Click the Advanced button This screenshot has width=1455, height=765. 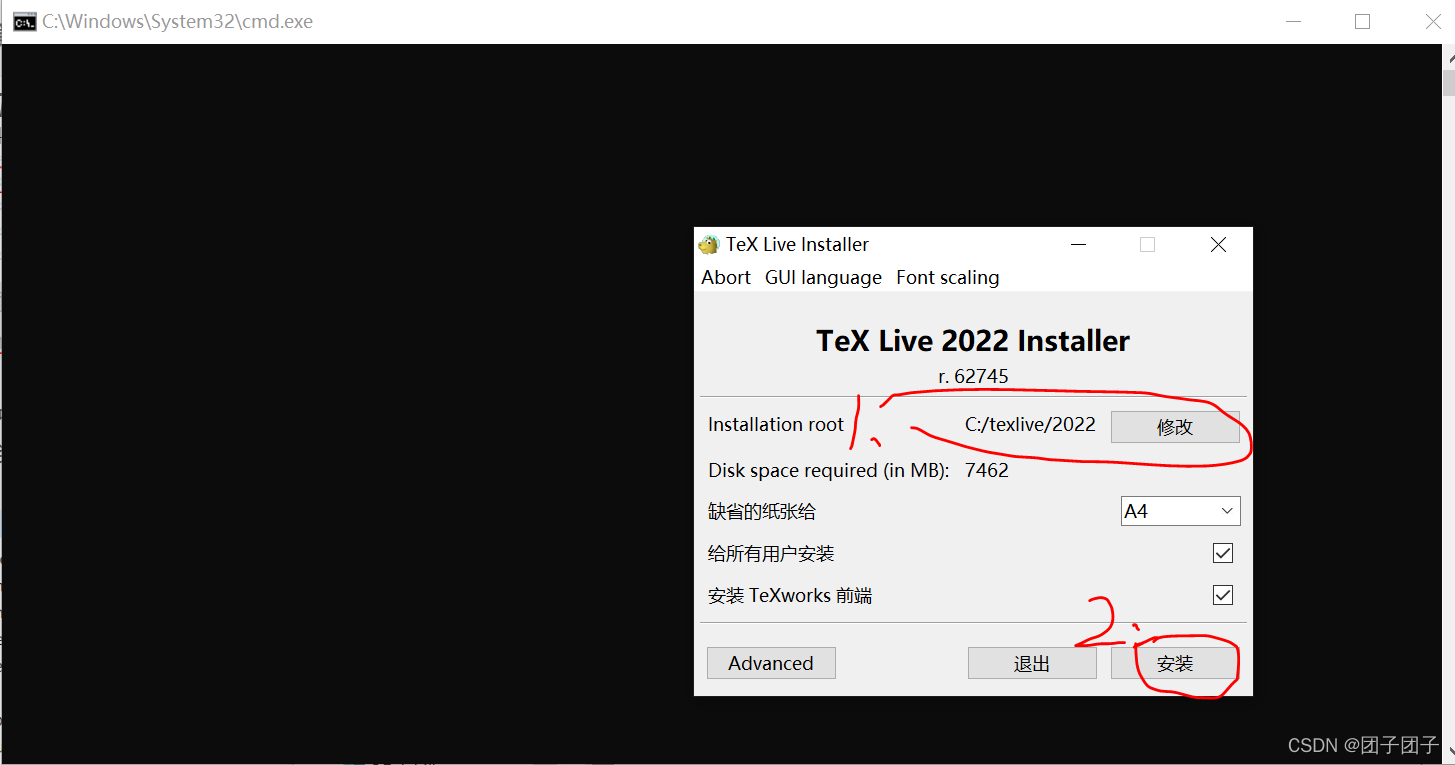coord(771,663)
